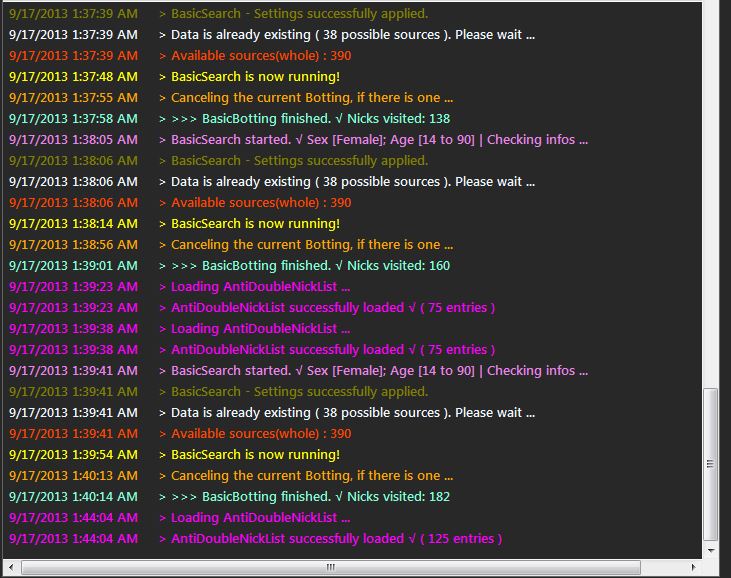Select 'Canceling the current Botting' at 1:40:13 AM
Image resolution: width=731 pixels, height=578 pixels.
231,476
